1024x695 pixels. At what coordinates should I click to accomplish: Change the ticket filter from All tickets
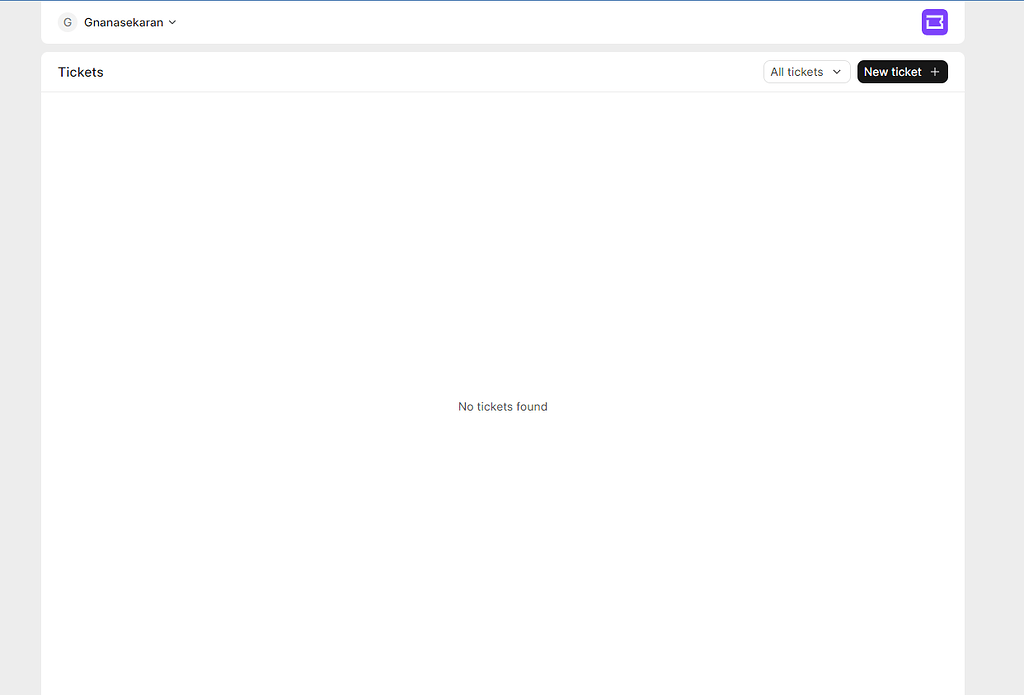click(x=806, y=71)
